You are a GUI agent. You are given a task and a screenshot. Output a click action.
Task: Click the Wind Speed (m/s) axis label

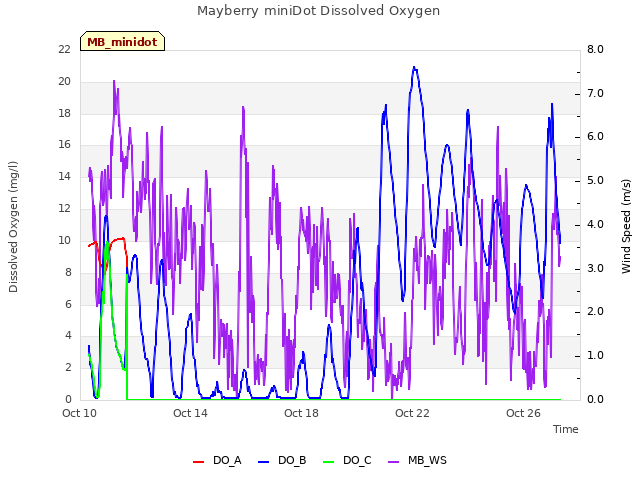coord(626,227)
